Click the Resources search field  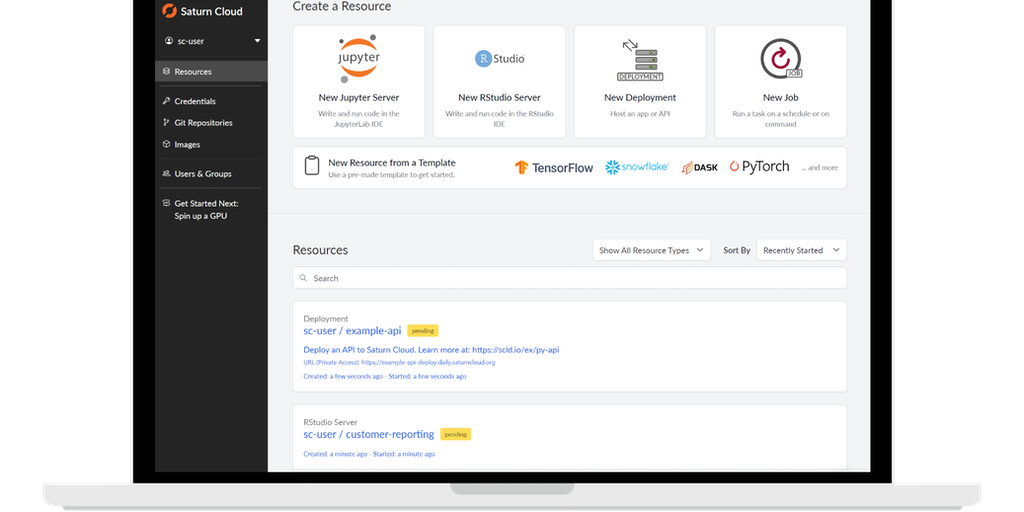569,278
